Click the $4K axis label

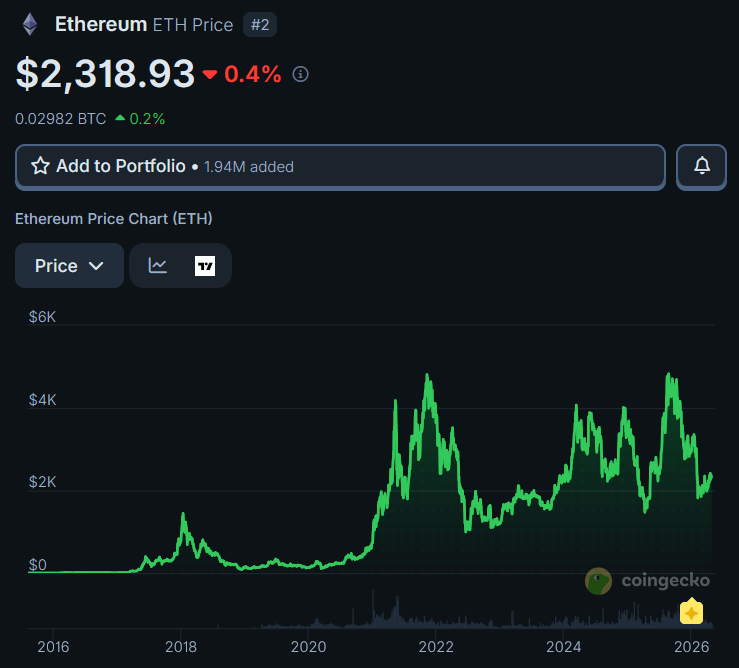tap(42, 400)
